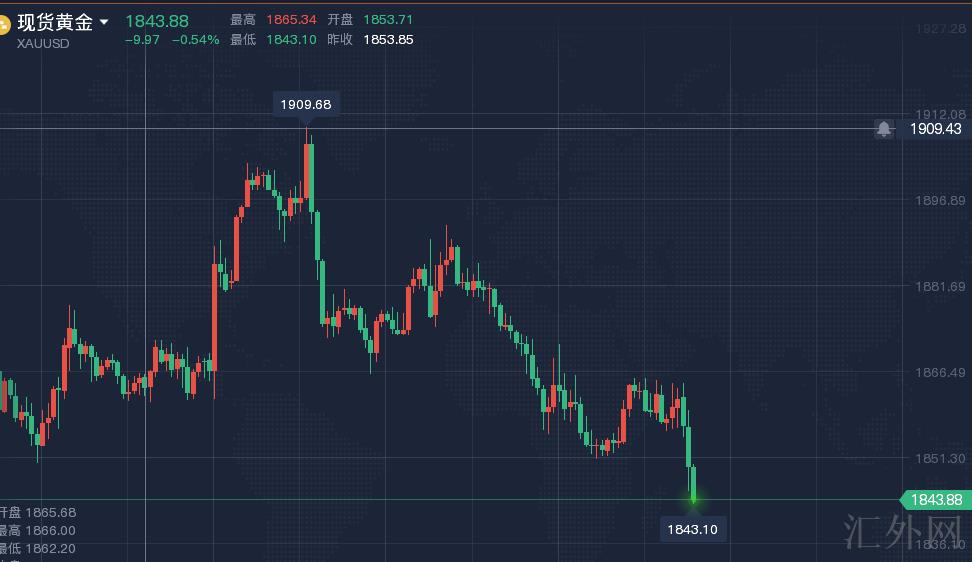972x562 pixels.
Task: Click the horizontal alert line at 1909
Action: click(600, 129)
